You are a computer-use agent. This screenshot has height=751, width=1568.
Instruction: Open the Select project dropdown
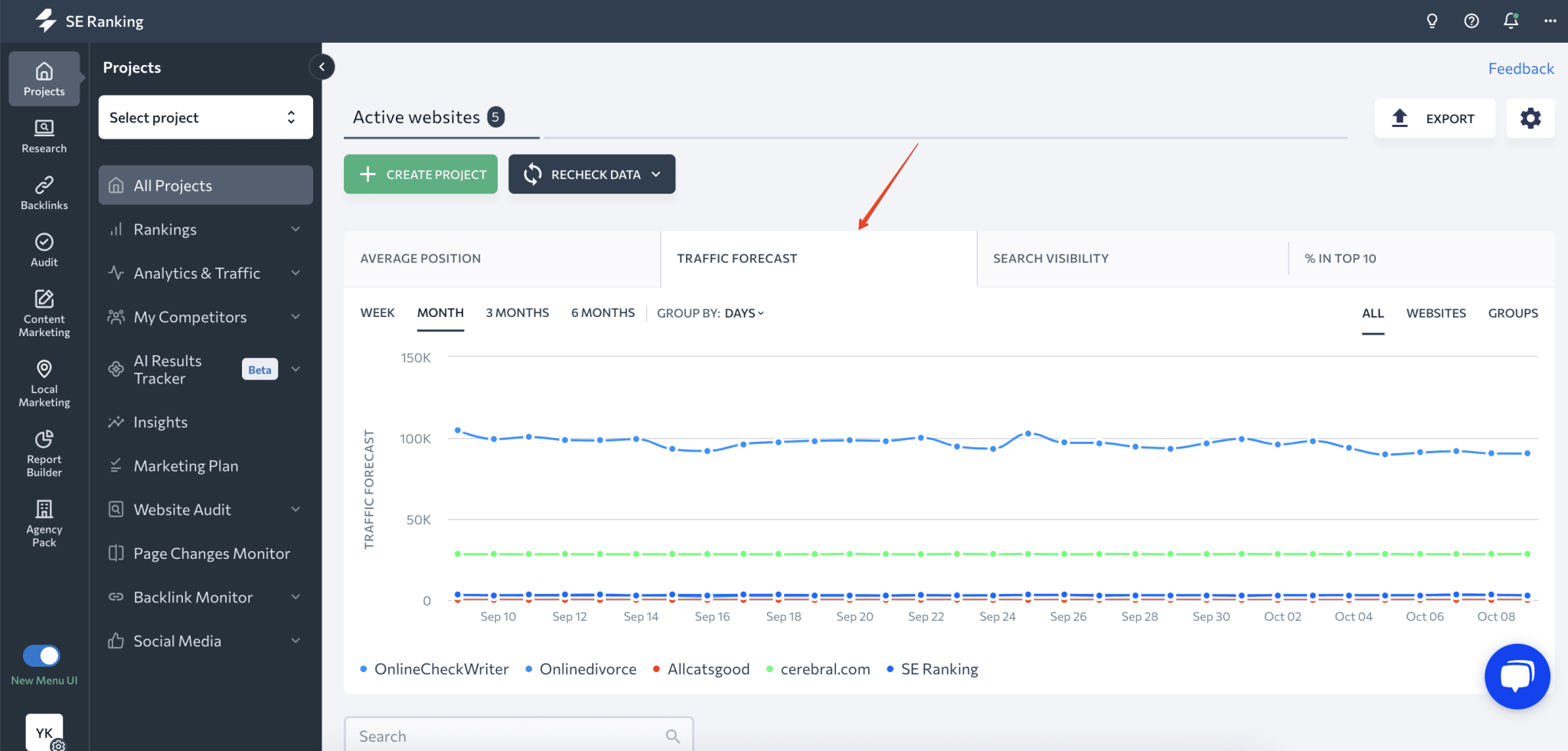click(x=204, y=117)
